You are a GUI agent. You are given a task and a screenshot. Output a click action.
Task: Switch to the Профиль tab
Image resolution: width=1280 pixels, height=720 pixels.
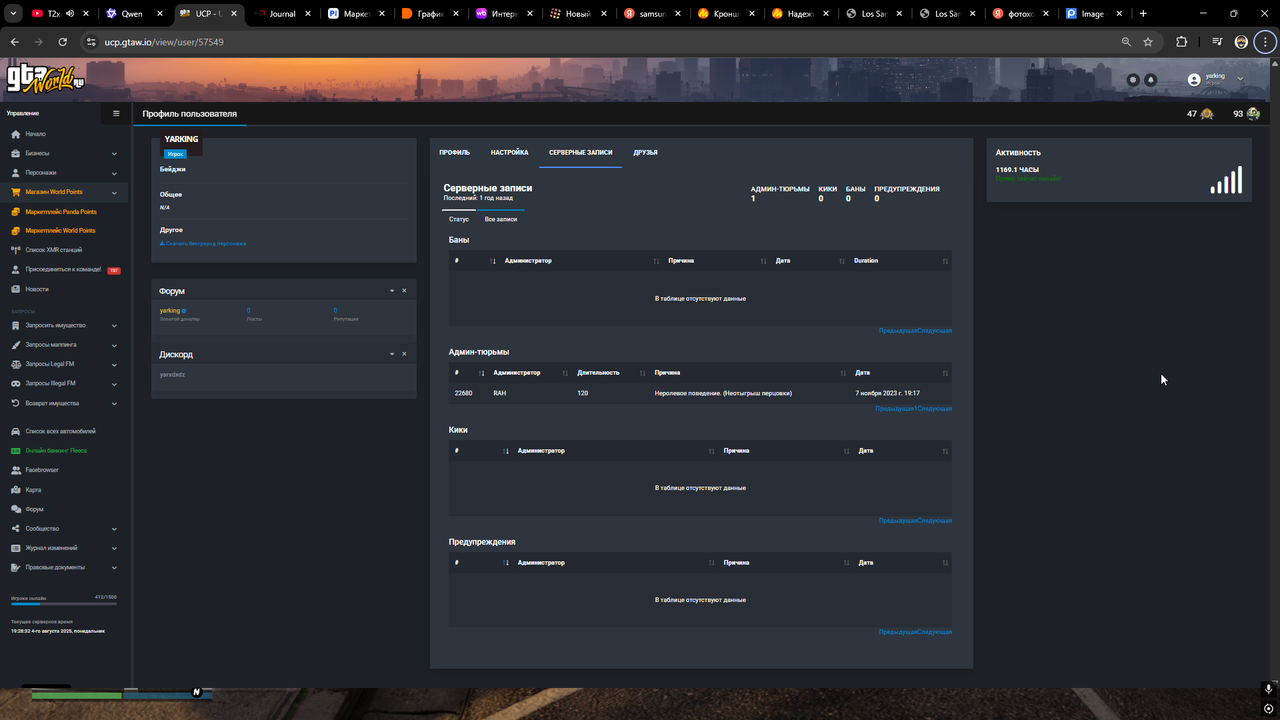(x=454, y=153)
